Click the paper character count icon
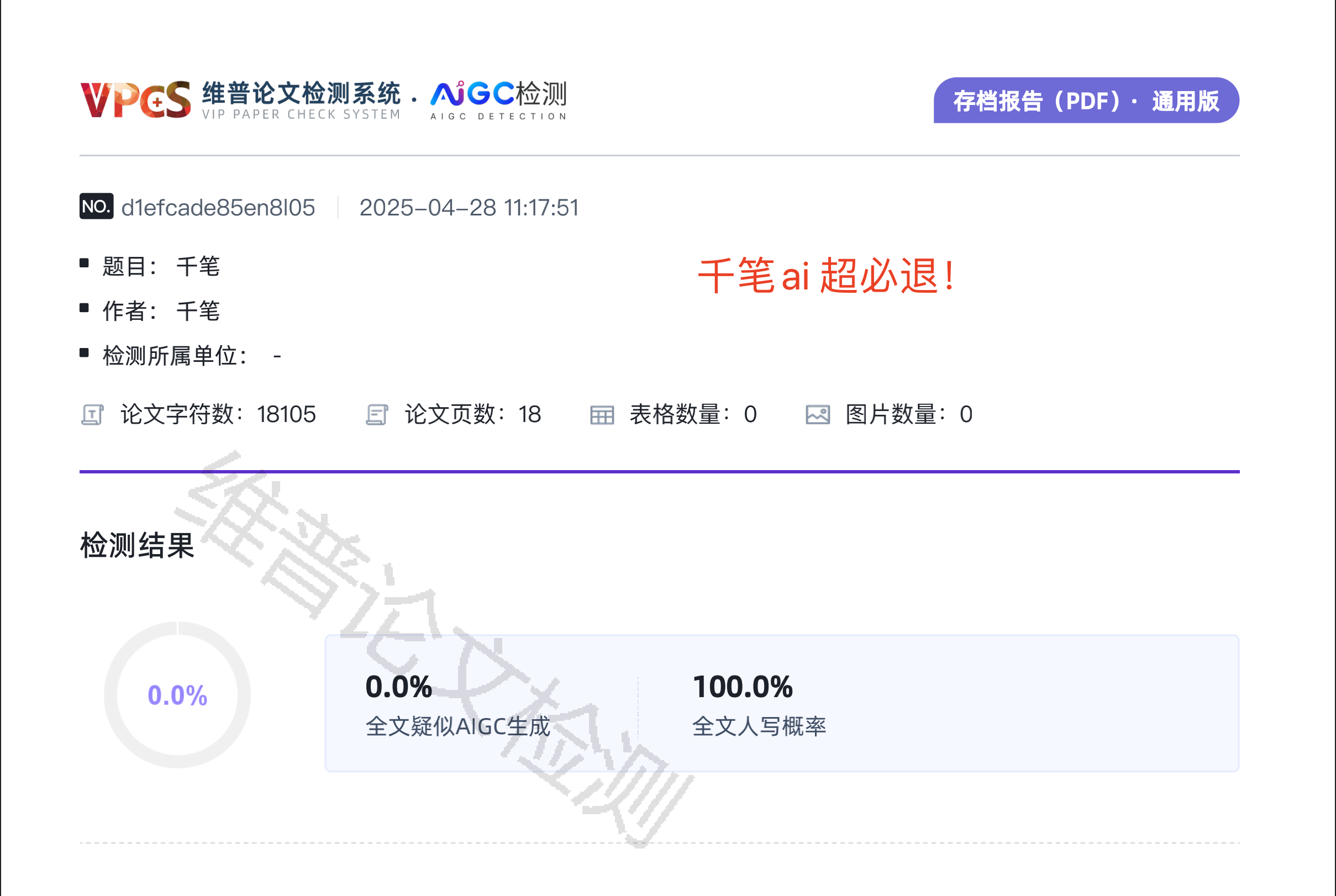The image size is (1336, 896). tap(93, 415)
